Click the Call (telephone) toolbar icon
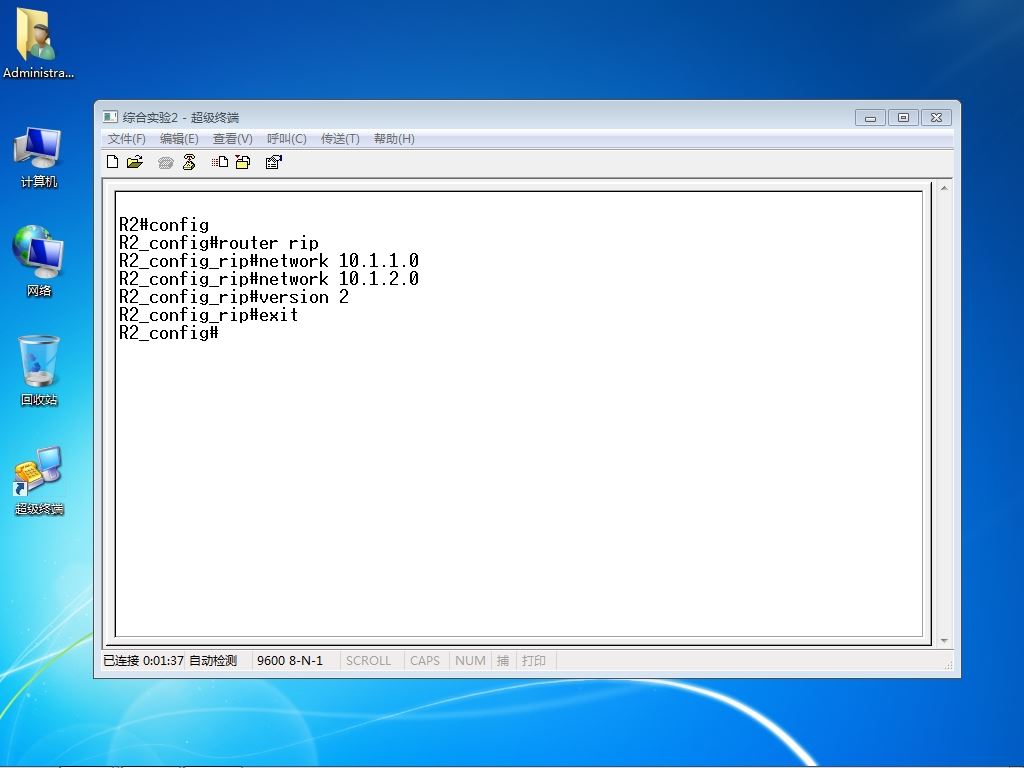 165,163
